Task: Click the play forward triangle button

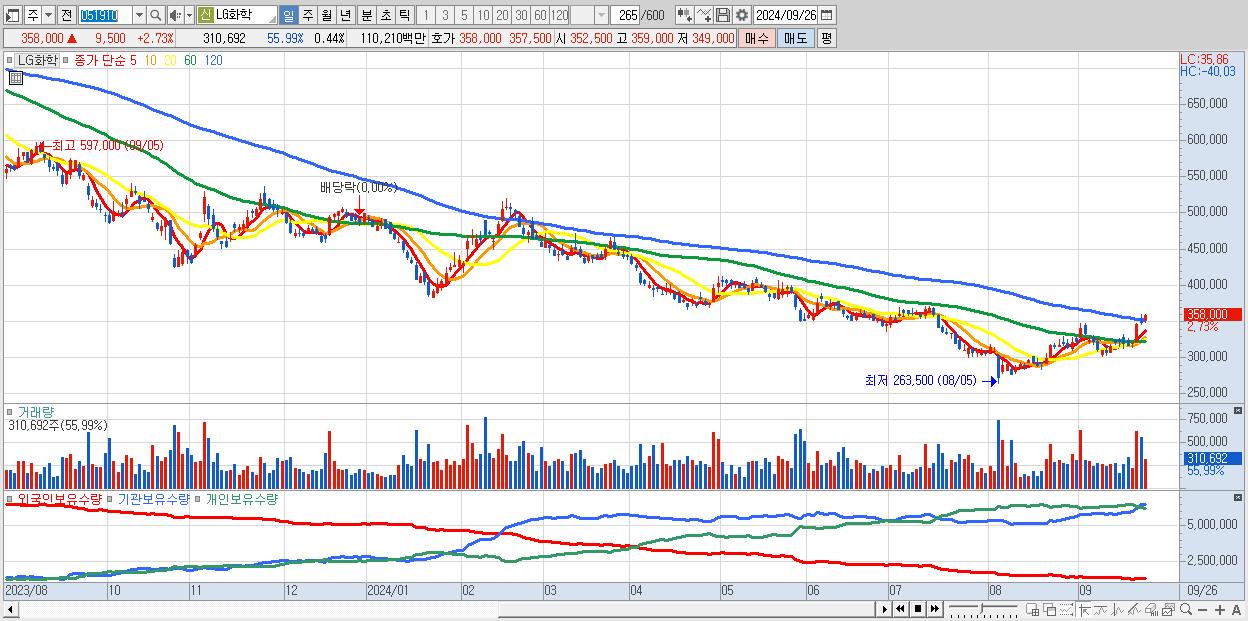Action: pos(885,609)
